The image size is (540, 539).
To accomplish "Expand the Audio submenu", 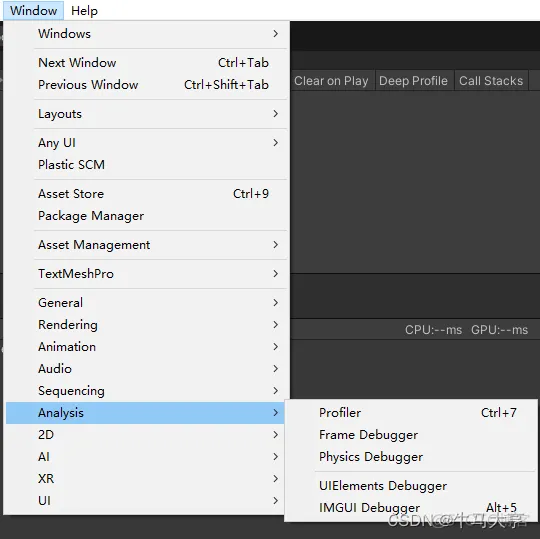I will 145,369.
